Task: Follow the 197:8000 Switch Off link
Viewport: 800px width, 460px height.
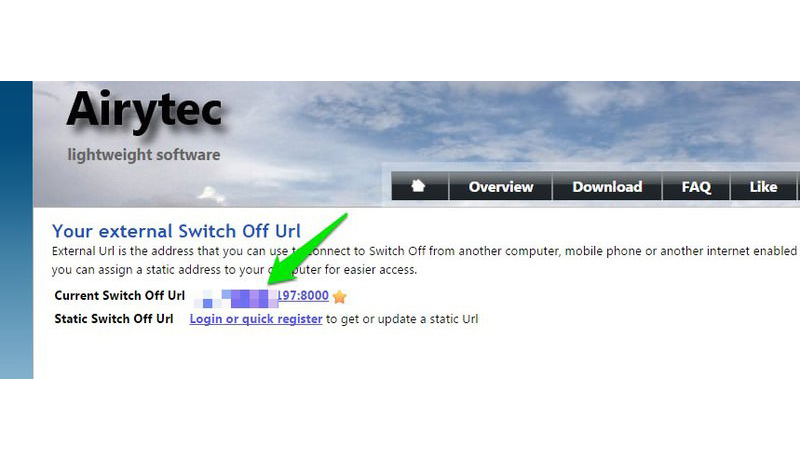Action: tap(303, 295)
